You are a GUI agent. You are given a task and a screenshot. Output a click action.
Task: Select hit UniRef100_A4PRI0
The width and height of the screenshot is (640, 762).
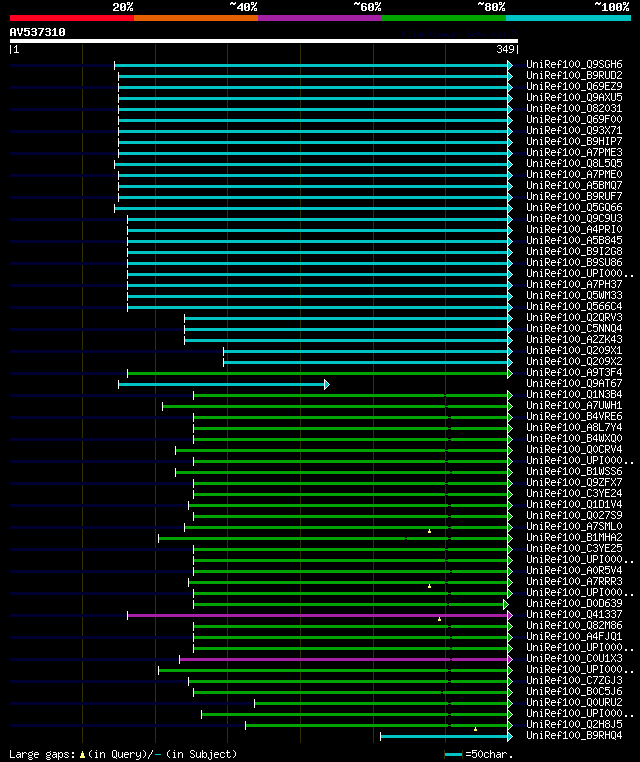tap(574, 229)
